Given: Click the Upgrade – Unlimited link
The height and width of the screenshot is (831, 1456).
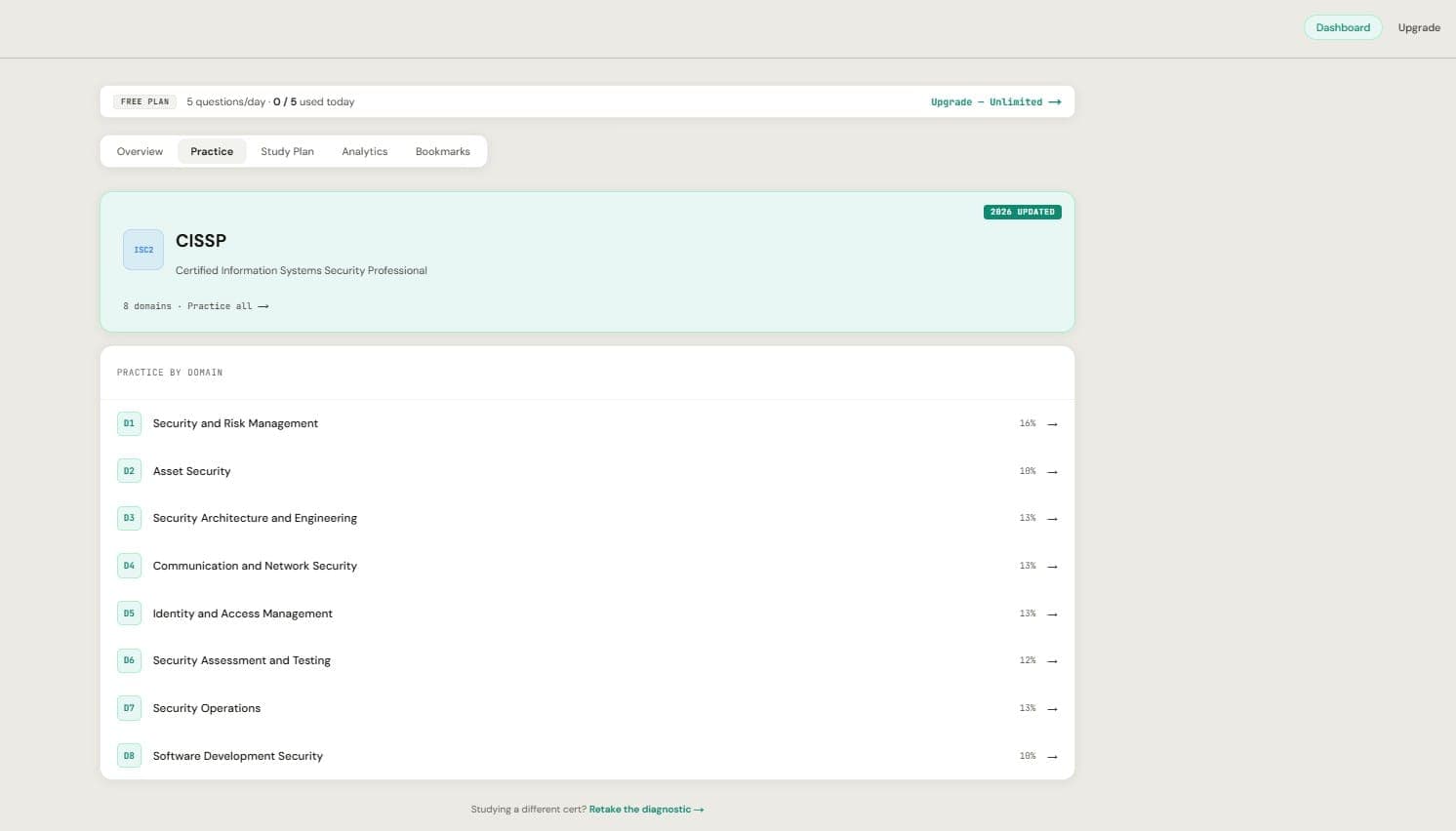Looking at the screenshot, I should [995, 101].
